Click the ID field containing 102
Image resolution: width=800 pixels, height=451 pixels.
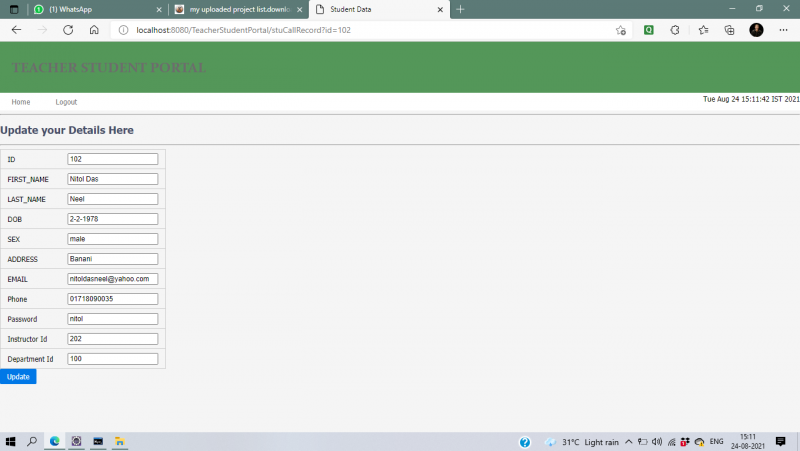[113, 159]
